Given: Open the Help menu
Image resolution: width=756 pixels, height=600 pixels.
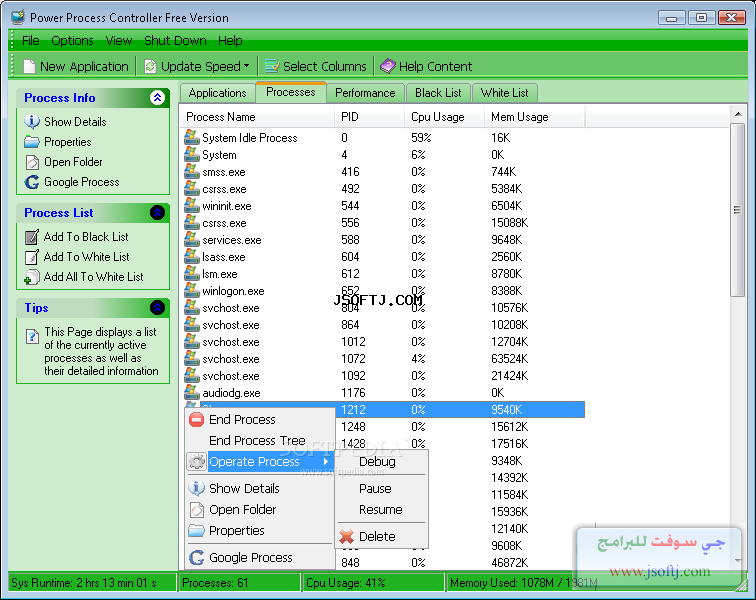Looking at the screenshot, I should [230, 41].
